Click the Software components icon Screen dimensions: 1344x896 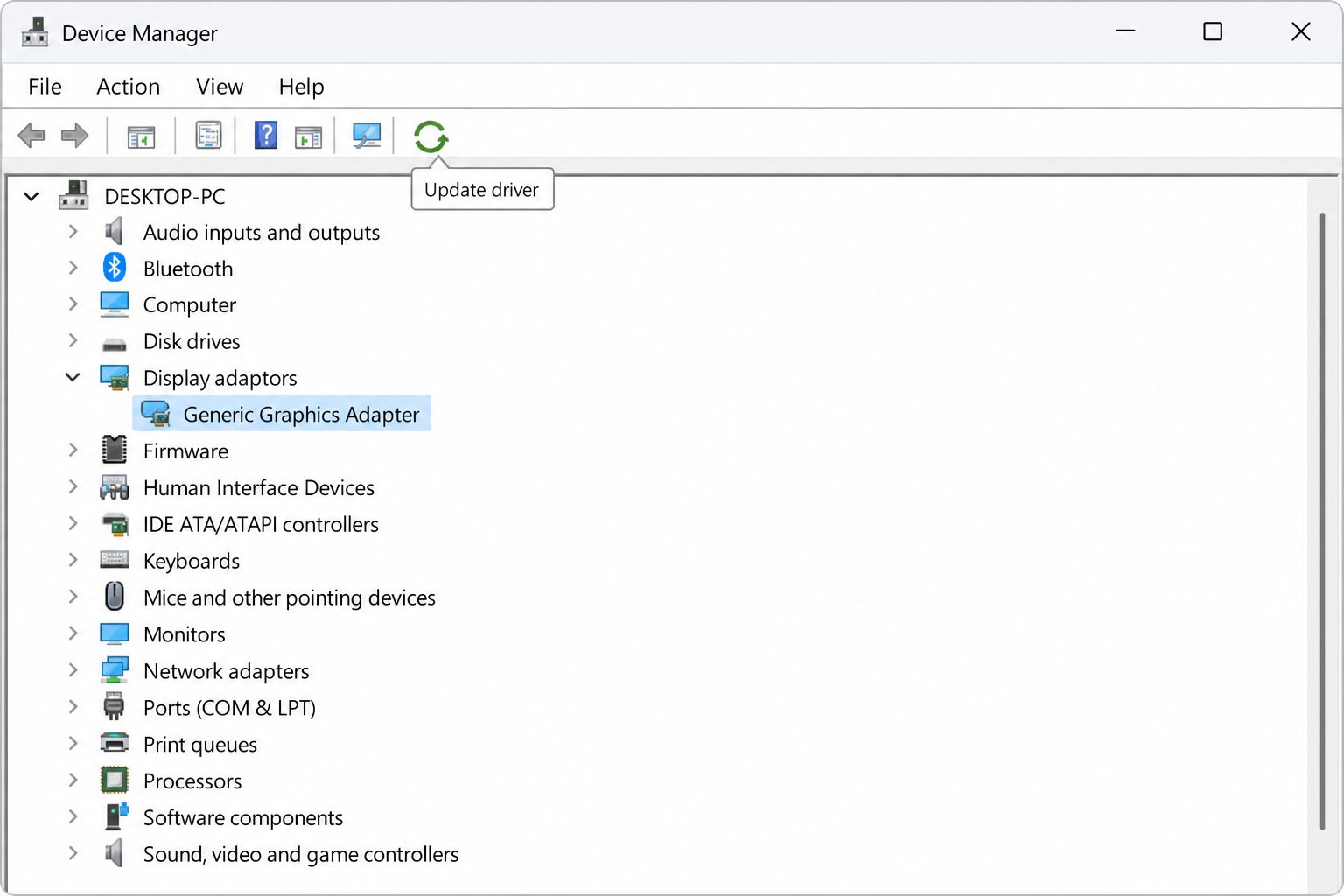point(116,815)
